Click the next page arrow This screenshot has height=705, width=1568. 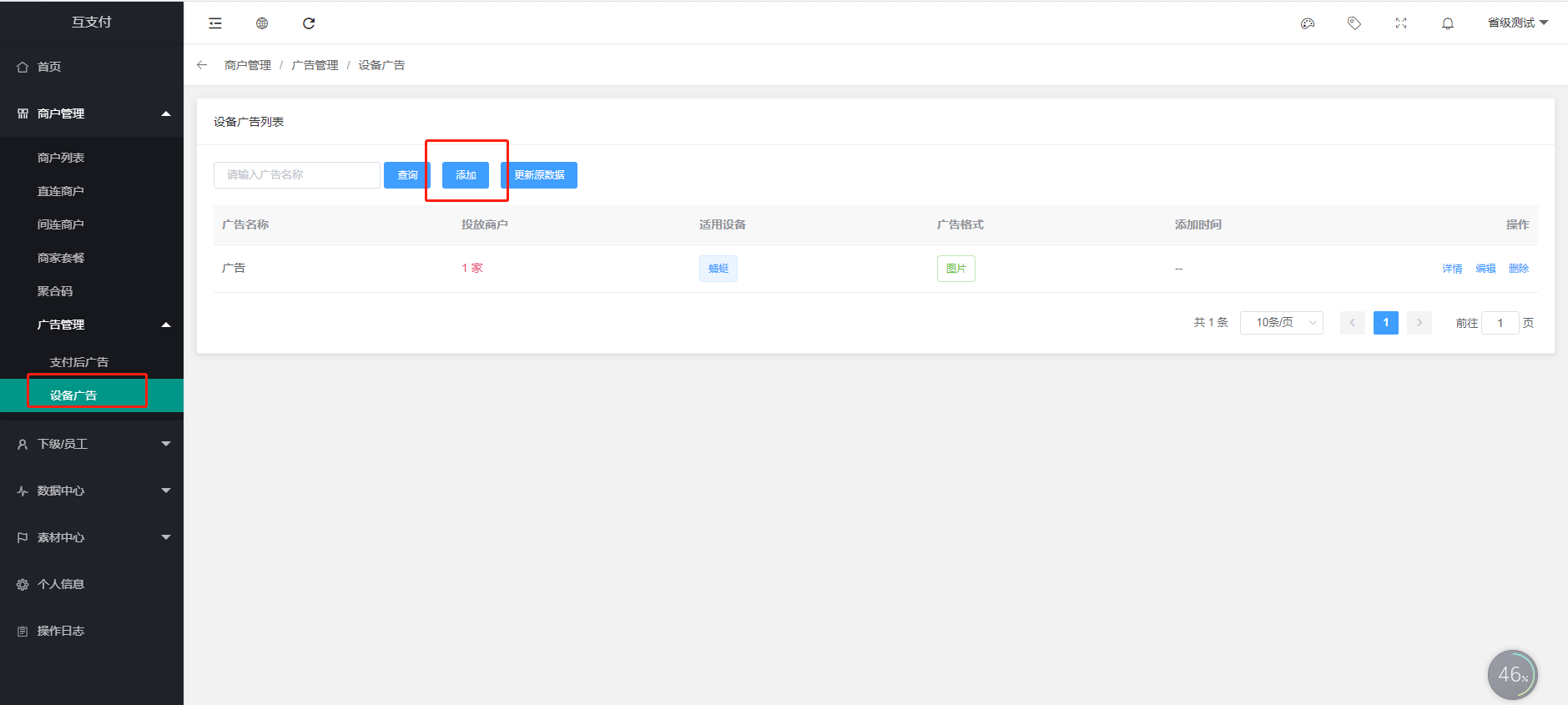(1419, 323)
